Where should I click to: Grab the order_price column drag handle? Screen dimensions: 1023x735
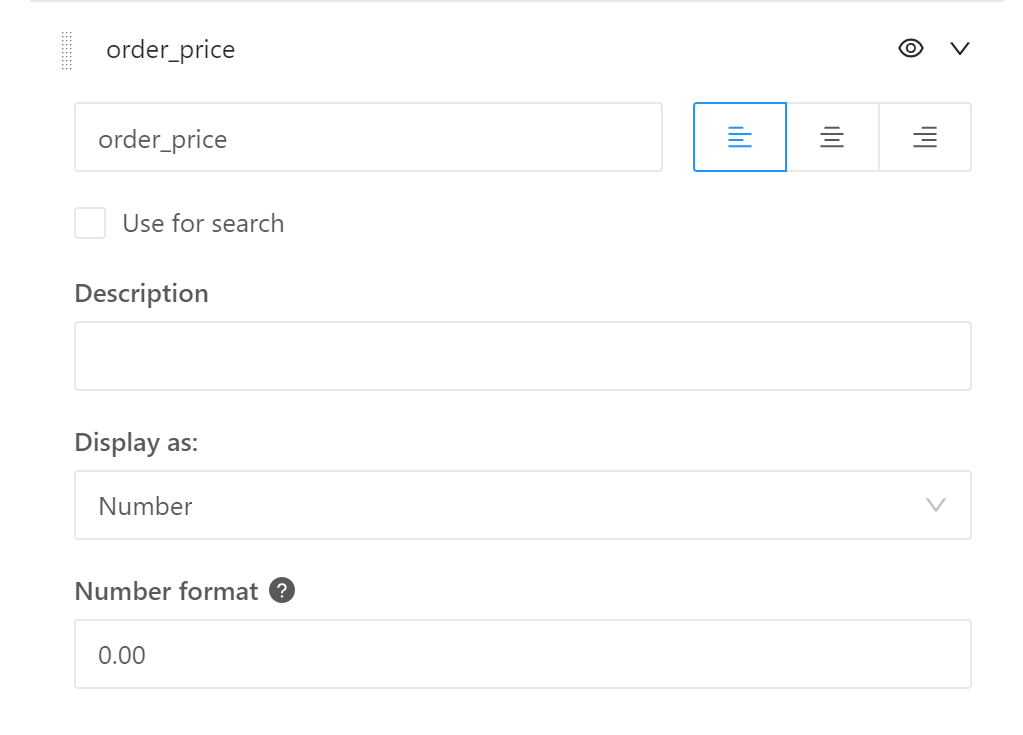point(67,50)
